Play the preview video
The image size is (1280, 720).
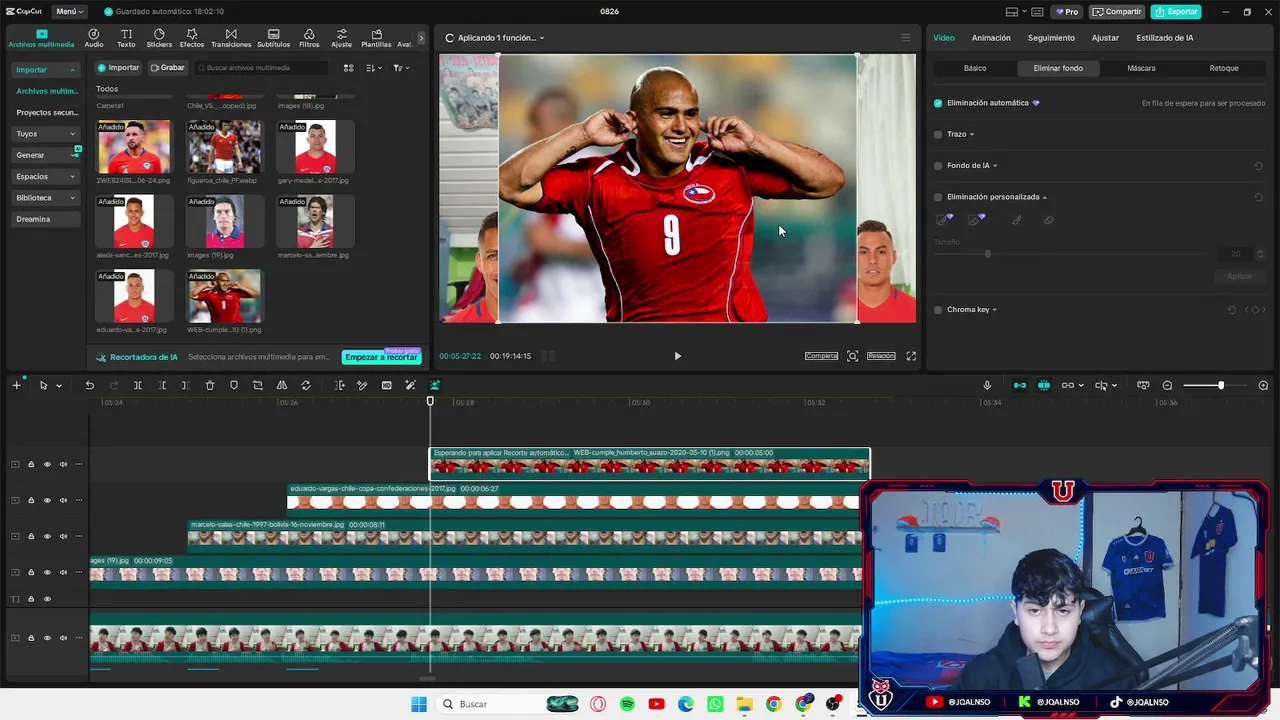coord(677,356)
